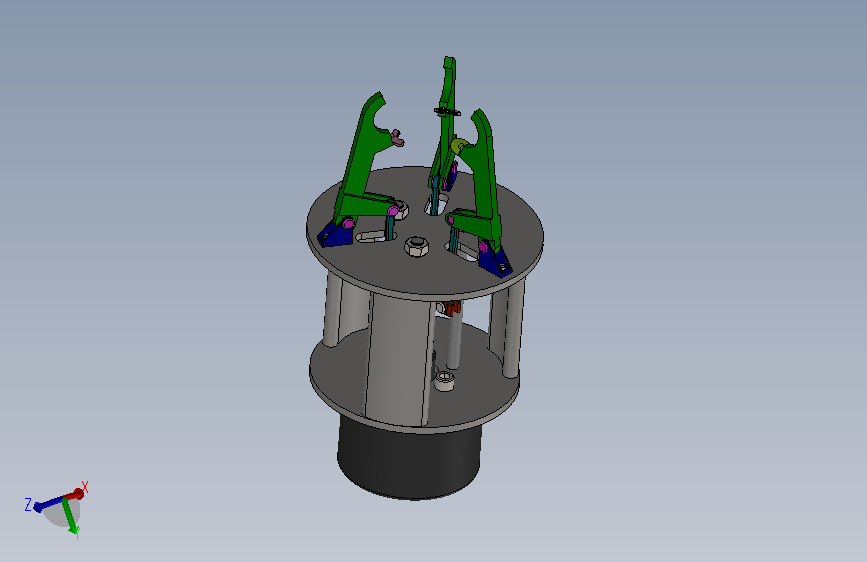Select the black cylindrical motor base

point(409,459)
